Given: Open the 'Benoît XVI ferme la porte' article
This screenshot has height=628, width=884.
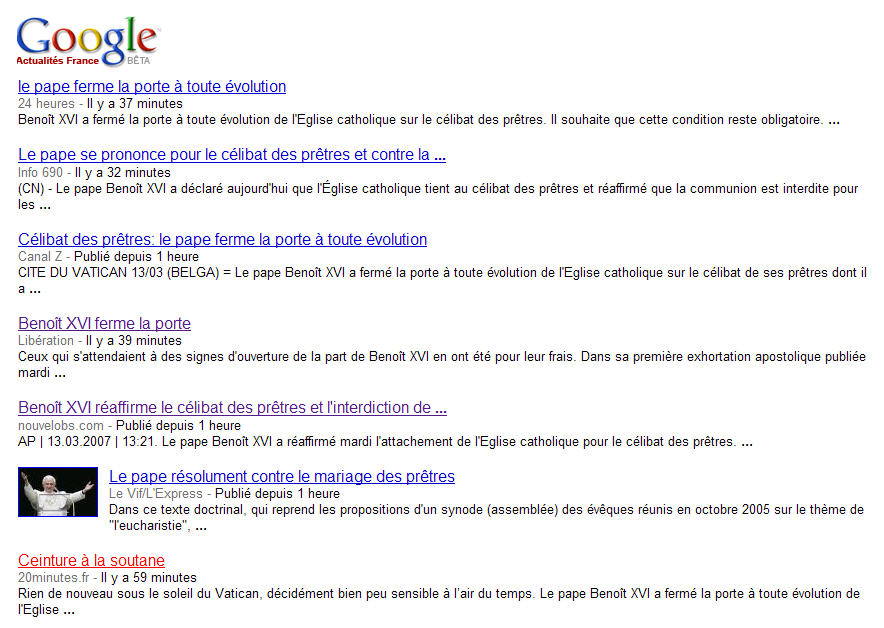Looking at the screenshot, I should click(x=104, y=324).
